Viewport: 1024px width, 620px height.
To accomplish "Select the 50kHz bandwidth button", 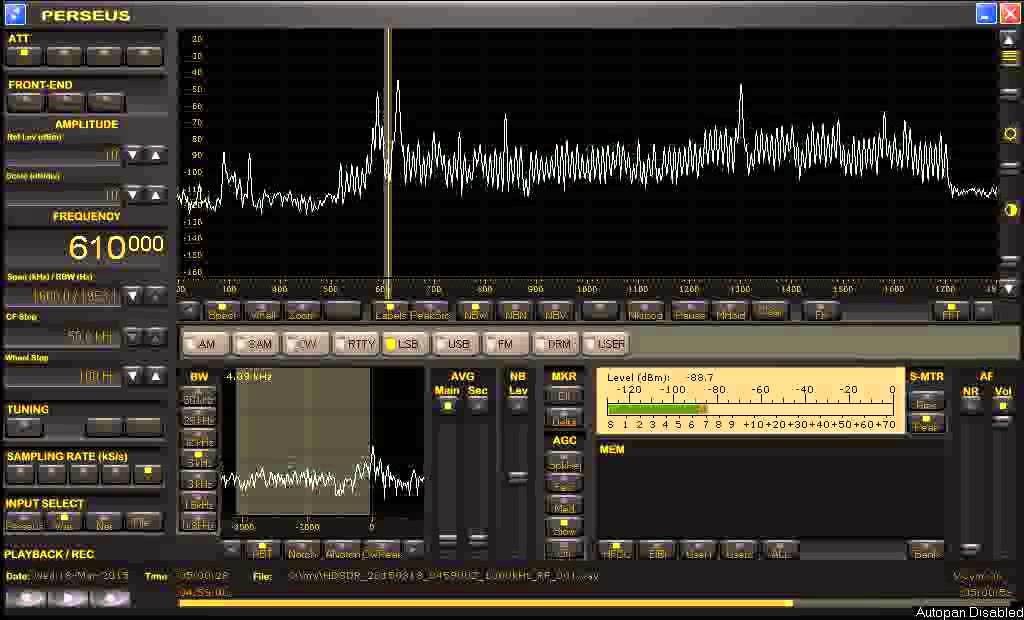I will (x=199, y=398).
